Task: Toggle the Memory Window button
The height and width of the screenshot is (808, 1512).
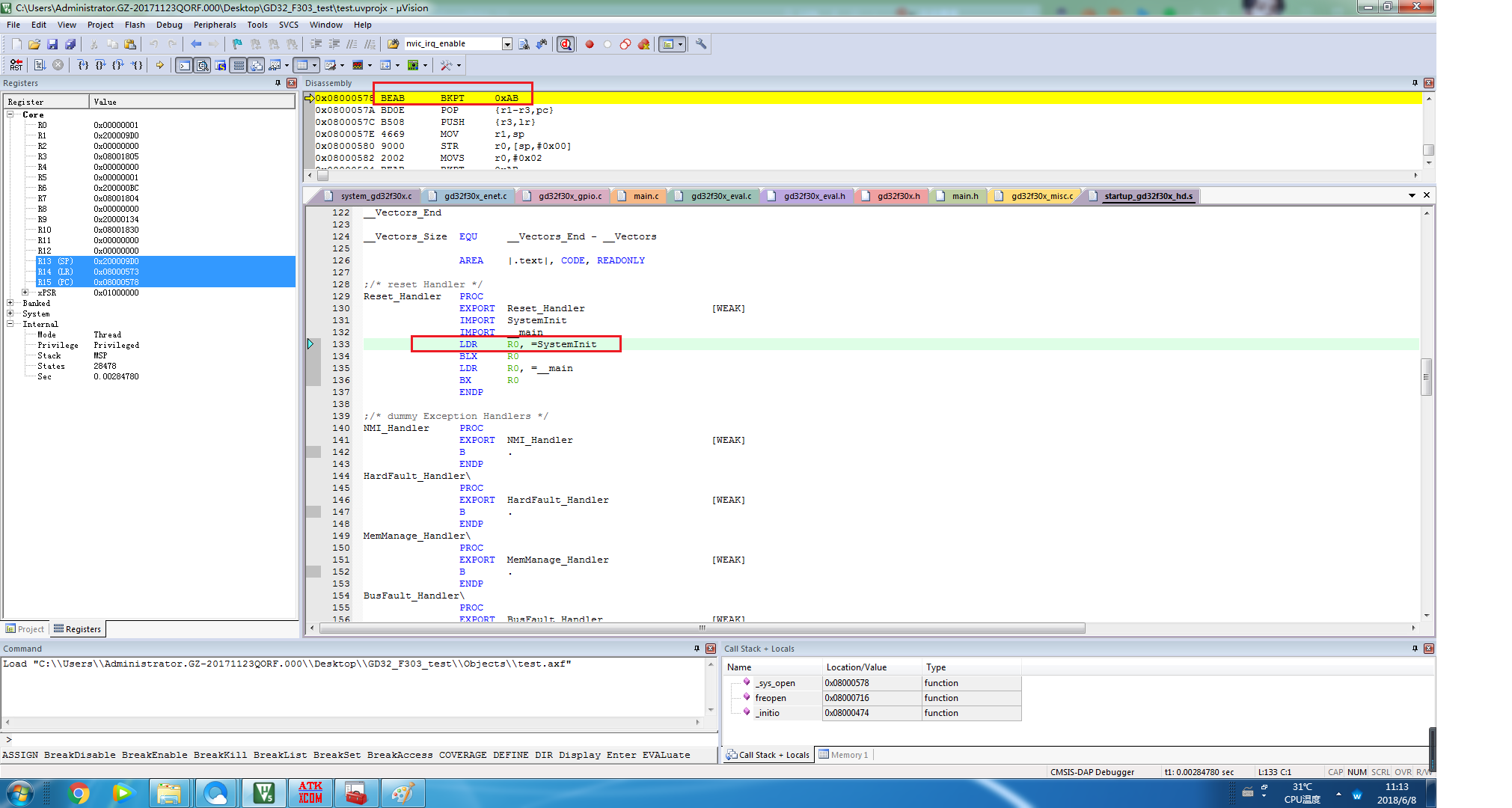Action: (x=302, y=65)
